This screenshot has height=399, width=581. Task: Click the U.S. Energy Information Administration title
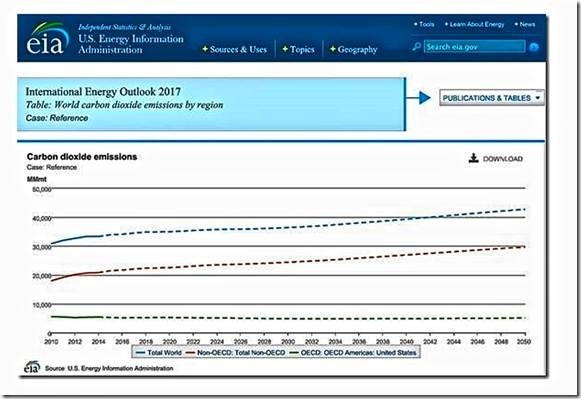pyautogui.click(x=130, y=44)
